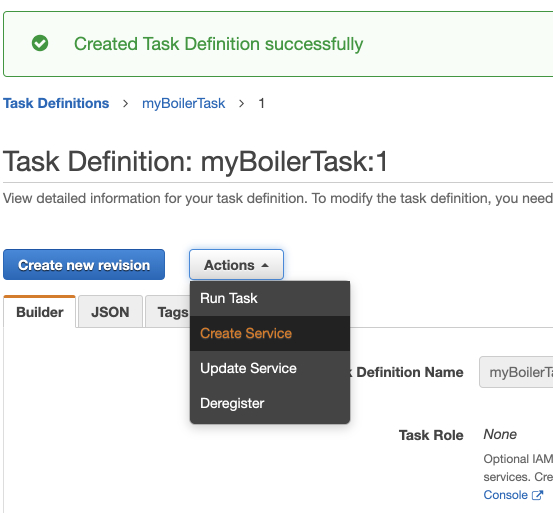553x513 pixels.
Task: Open the Tags tab
Action: 168,312
